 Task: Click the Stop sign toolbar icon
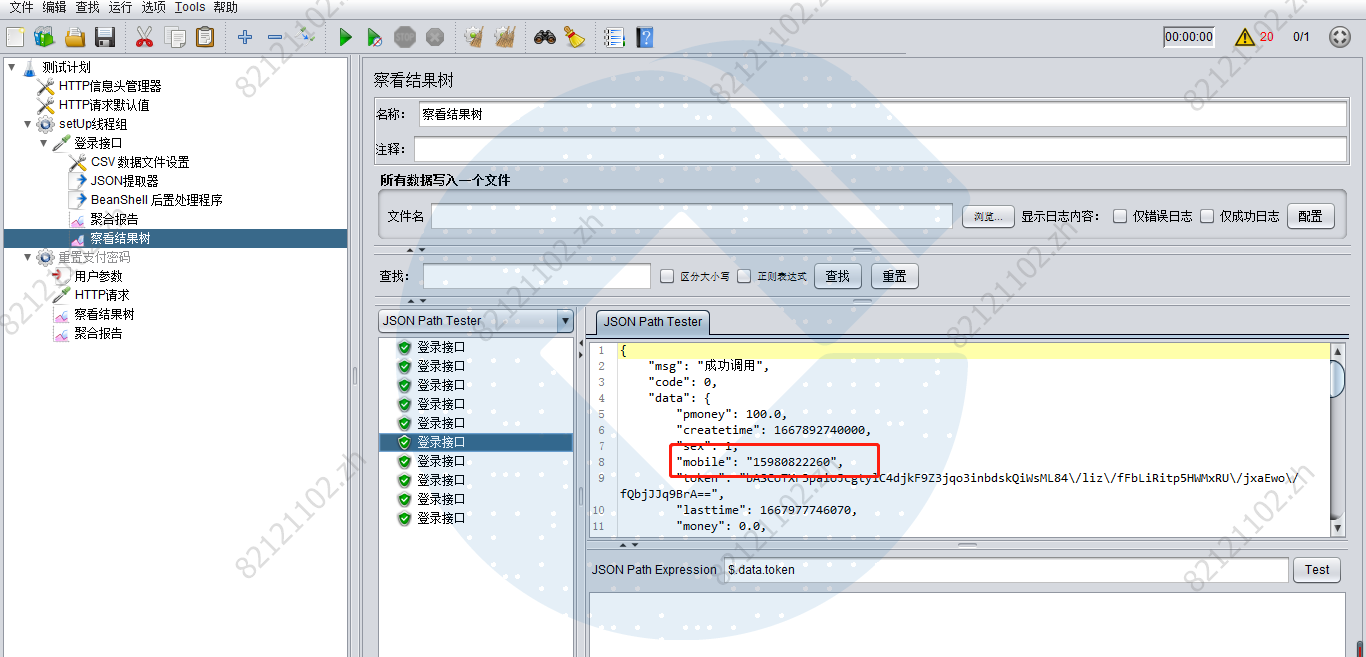click(x=404, y=37)
